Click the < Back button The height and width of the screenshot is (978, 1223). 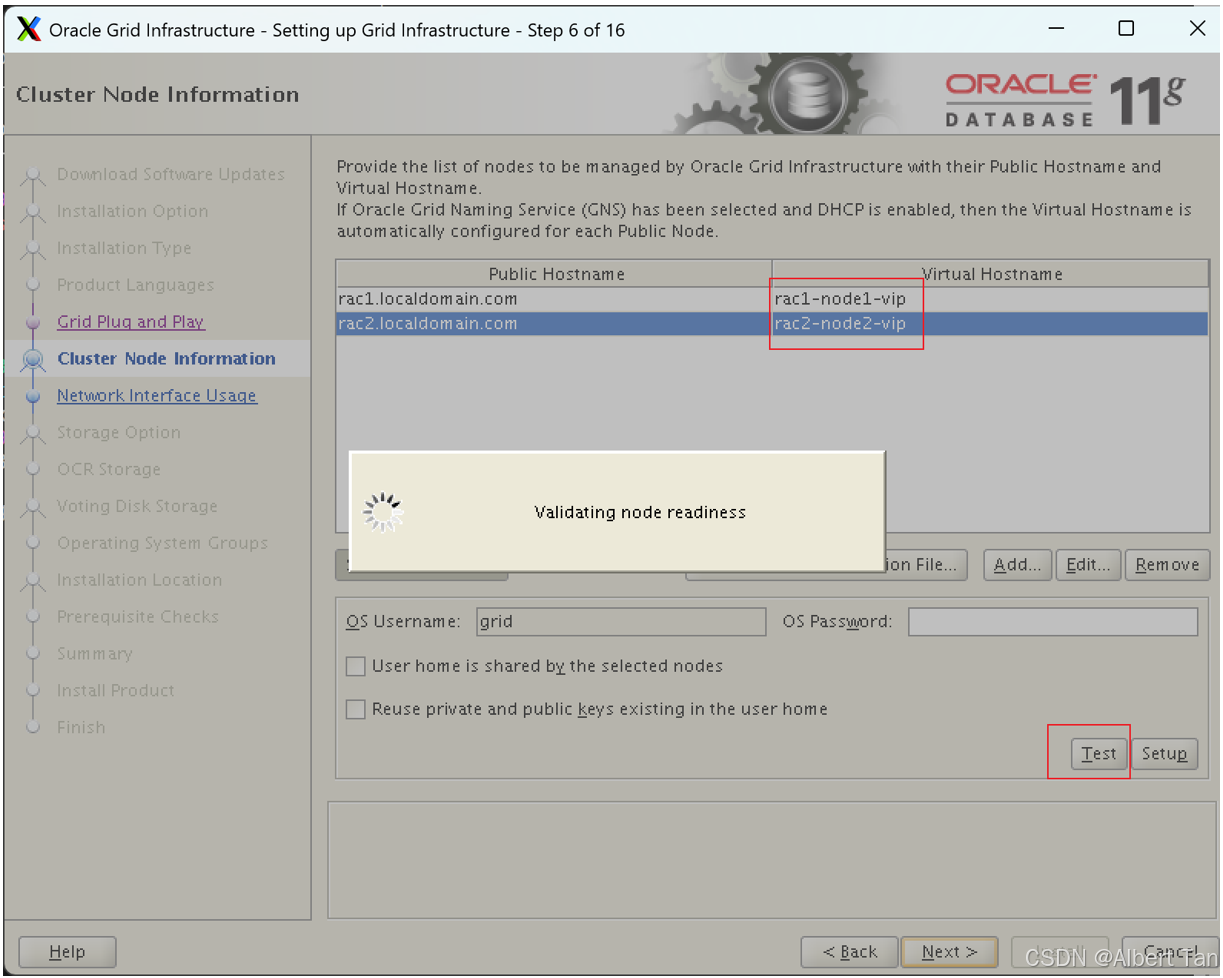(850, 952)
